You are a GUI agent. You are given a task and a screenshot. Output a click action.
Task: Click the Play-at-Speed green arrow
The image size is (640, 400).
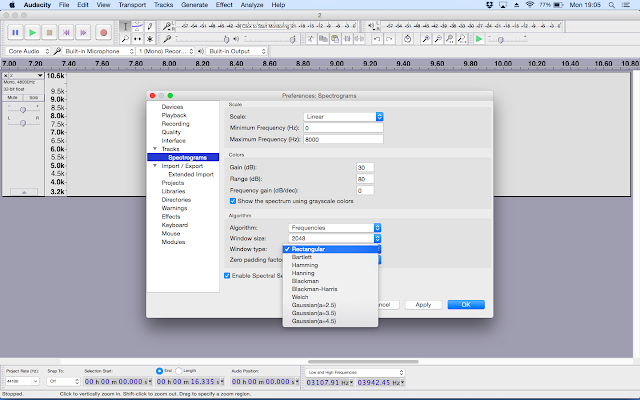pos(479,39)
